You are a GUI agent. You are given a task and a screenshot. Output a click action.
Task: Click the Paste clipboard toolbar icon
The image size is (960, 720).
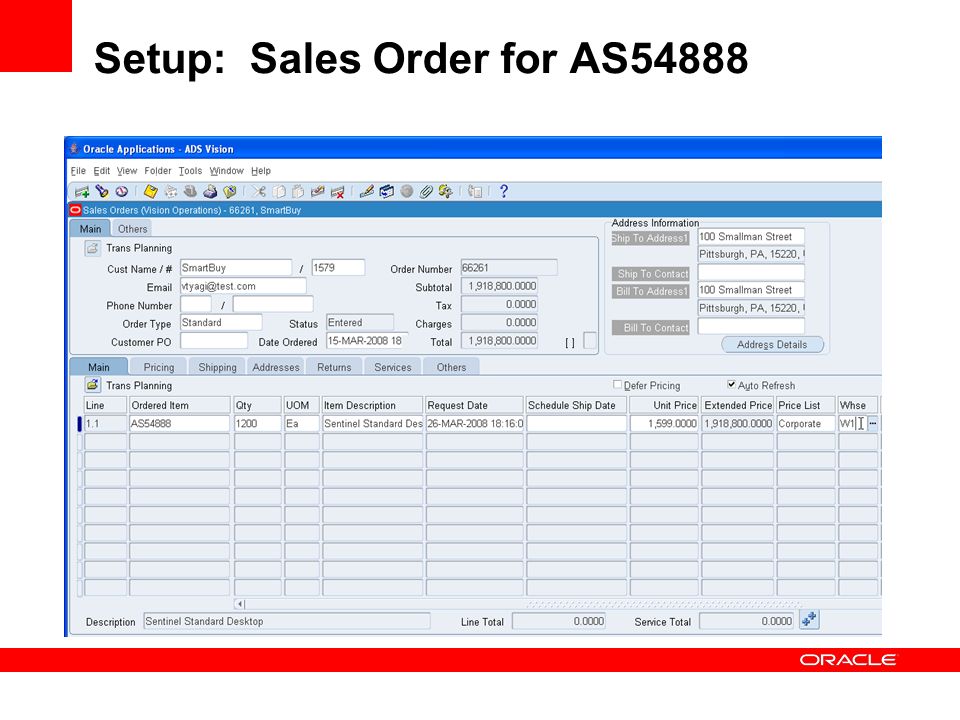298,192
